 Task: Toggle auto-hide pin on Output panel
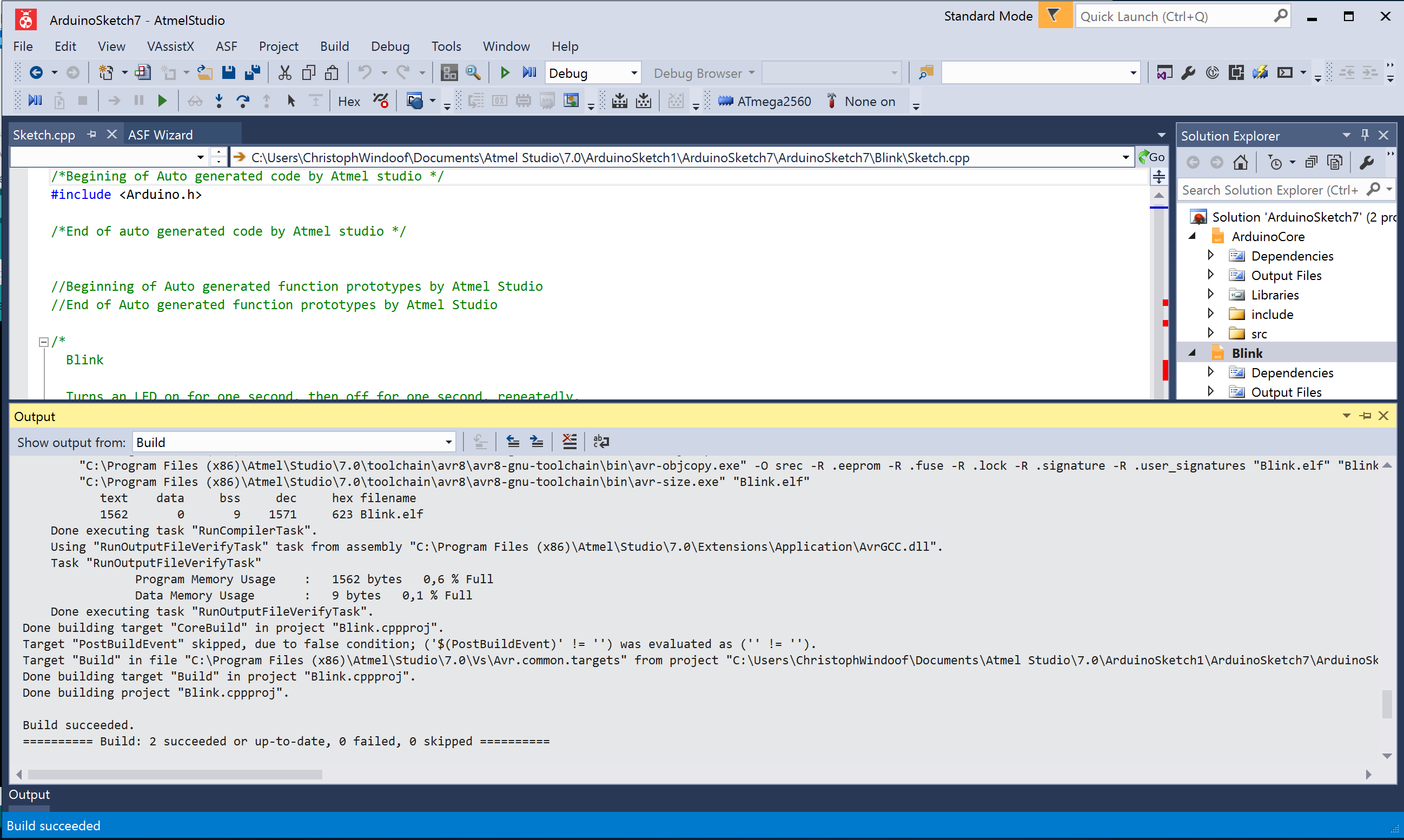1367,416
